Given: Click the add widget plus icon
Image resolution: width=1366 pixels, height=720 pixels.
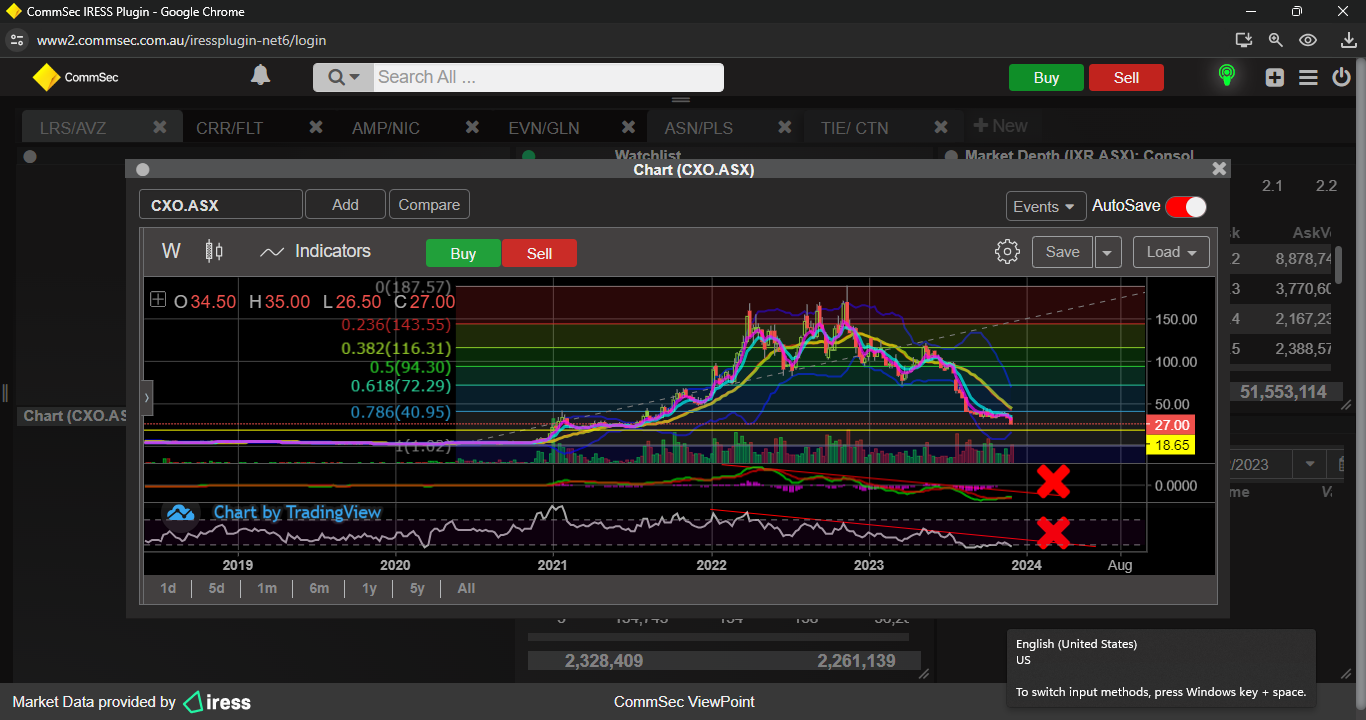Looking at the screenshot, I should coord(1274,78).
